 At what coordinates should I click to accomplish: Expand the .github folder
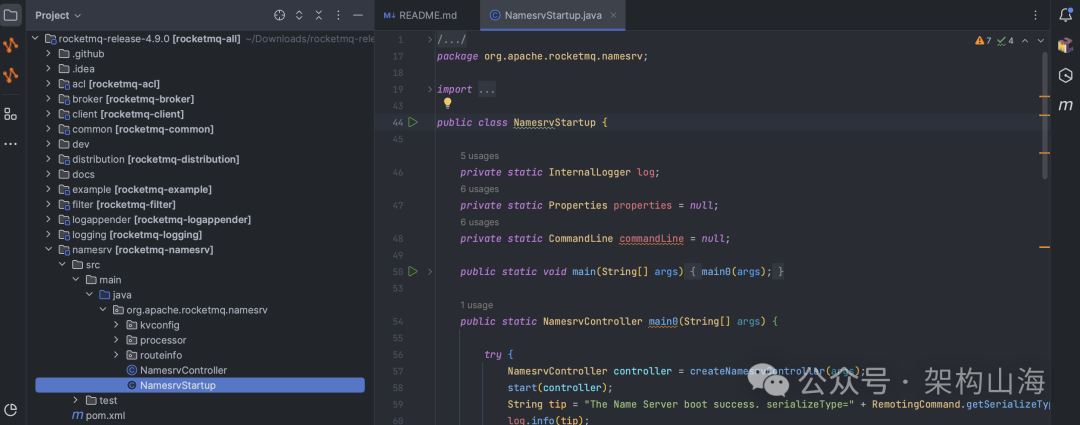click(48, 54)
